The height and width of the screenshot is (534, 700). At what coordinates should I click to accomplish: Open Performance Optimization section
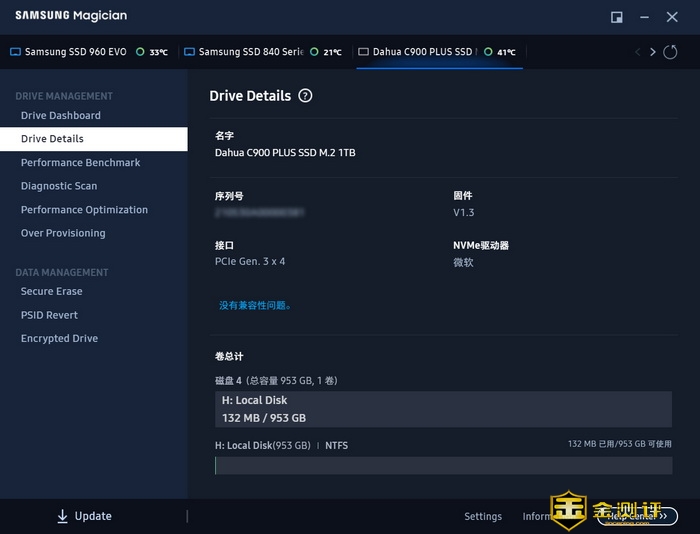[x=84, y=210]
